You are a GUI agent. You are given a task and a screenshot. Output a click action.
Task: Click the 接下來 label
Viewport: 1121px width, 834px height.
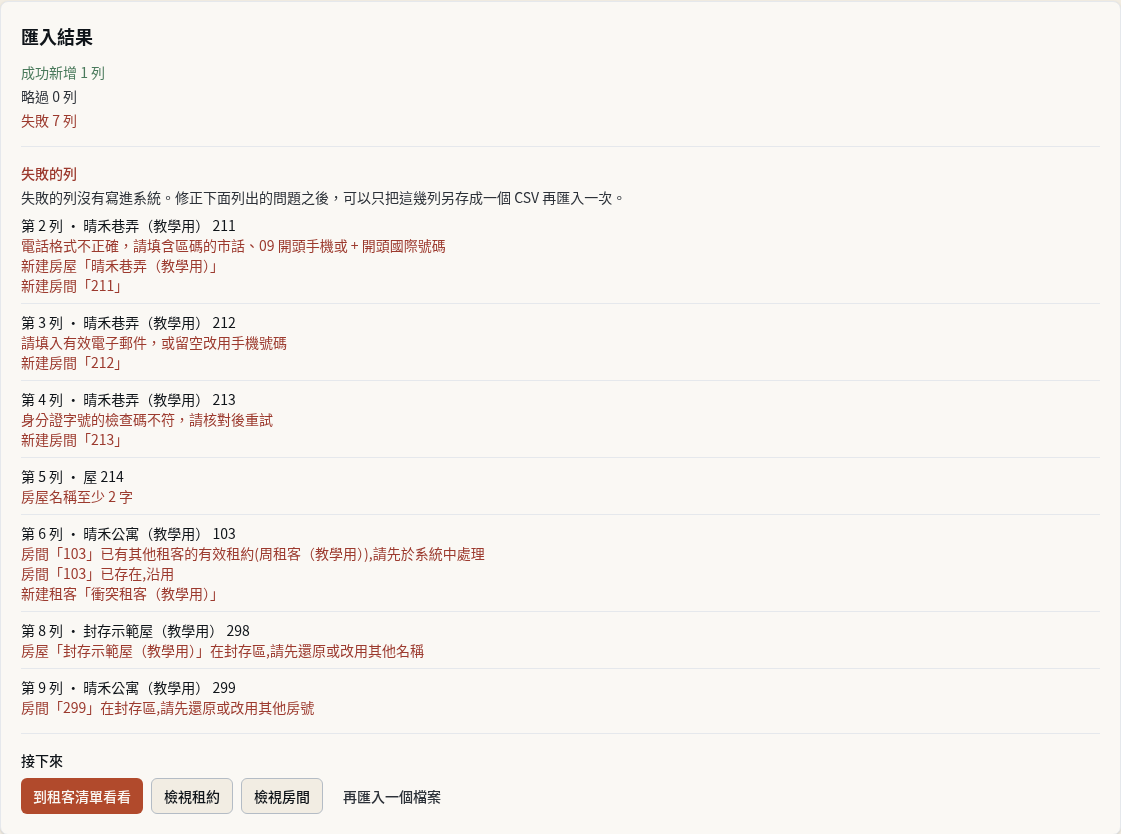(x=42, y=762)
